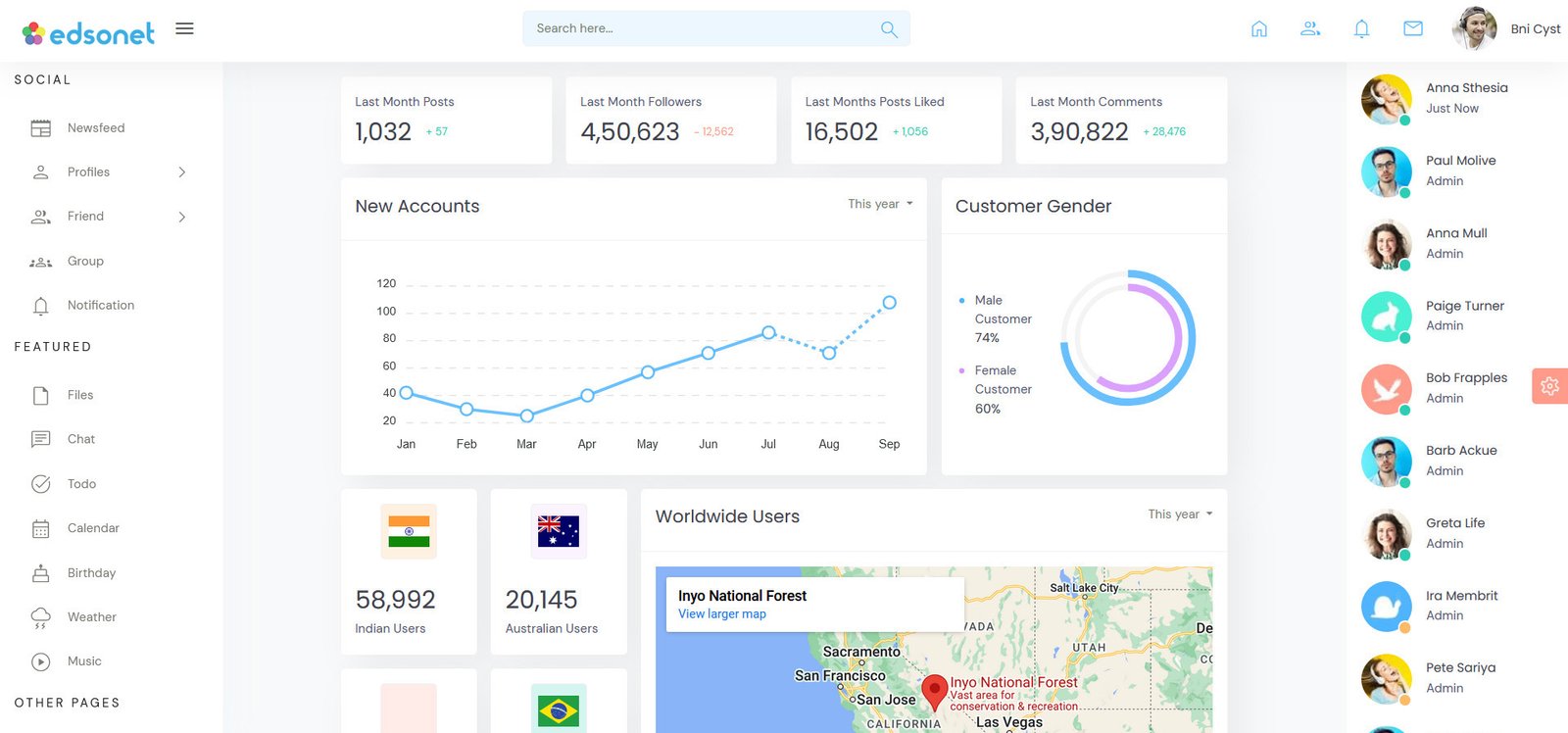
Task: Open New Accounts 'This year' dropdown
Action: [x=880, y=204]
